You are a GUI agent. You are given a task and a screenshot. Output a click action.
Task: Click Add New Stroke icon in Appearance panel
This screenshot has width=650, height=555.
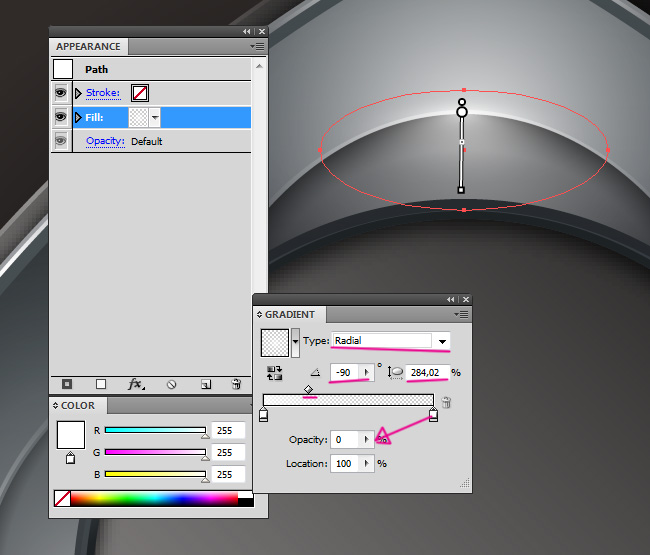point(67,384)
